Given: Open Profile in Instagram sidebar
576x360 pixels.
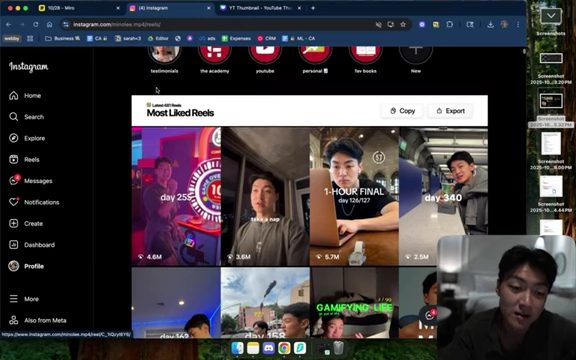Looking at the screenshot, I should tap(26, 266).
